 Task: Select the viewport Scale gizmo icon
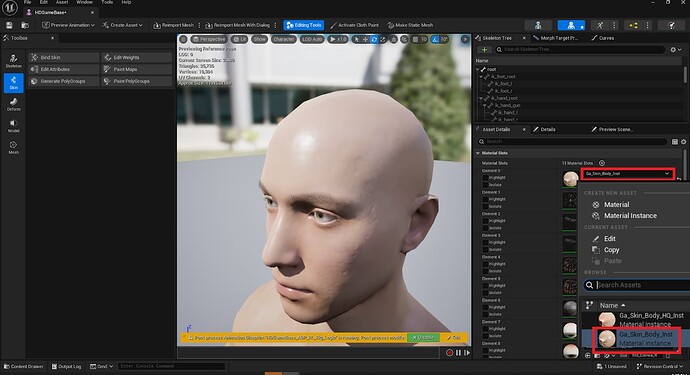pyautogui.click(x=382, y=40)
